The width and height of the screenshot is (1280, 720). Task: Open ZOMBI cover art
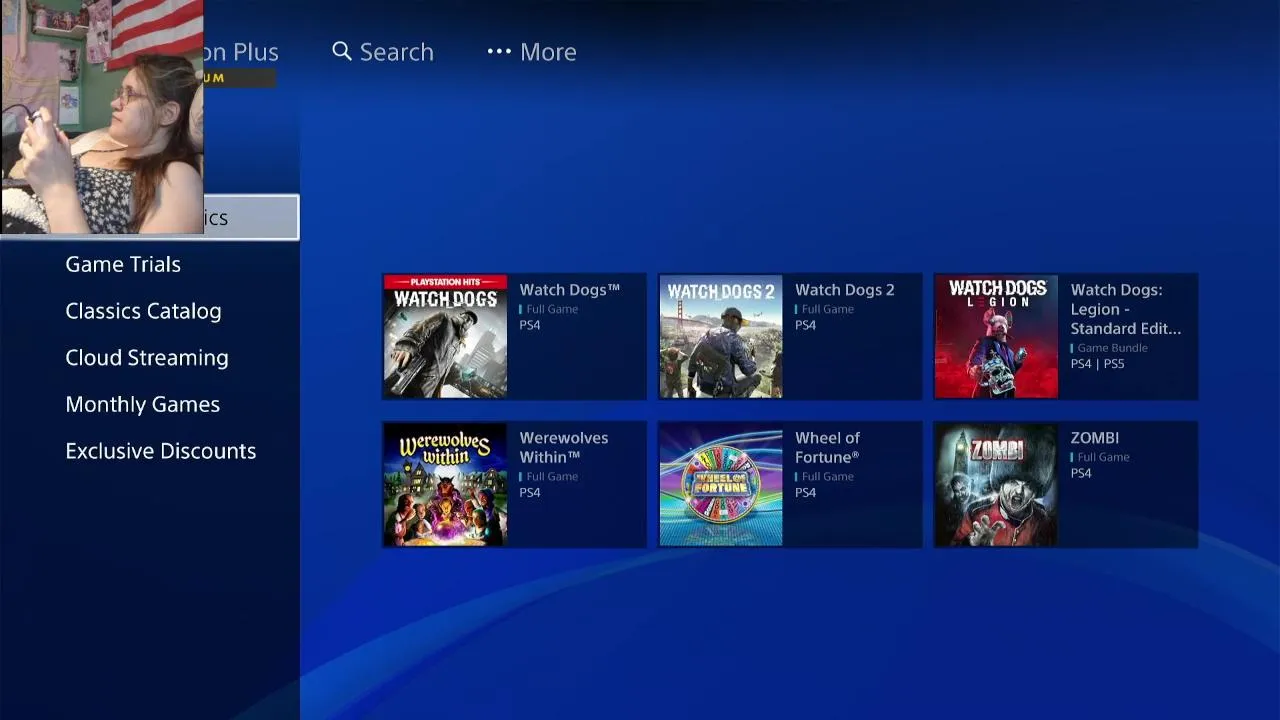coord(996,484)
